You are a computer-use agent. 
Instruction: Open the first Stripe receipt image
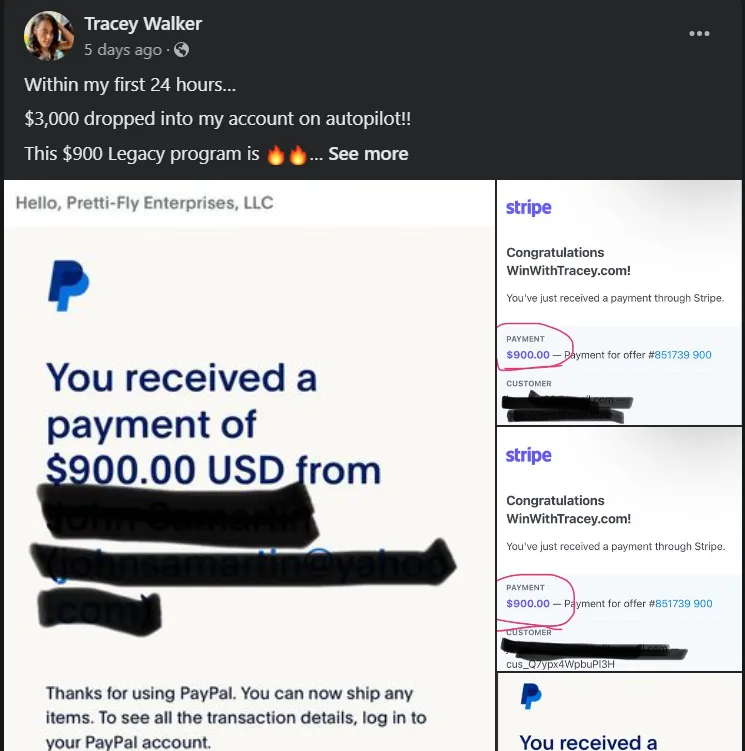[x=619, y=302]
